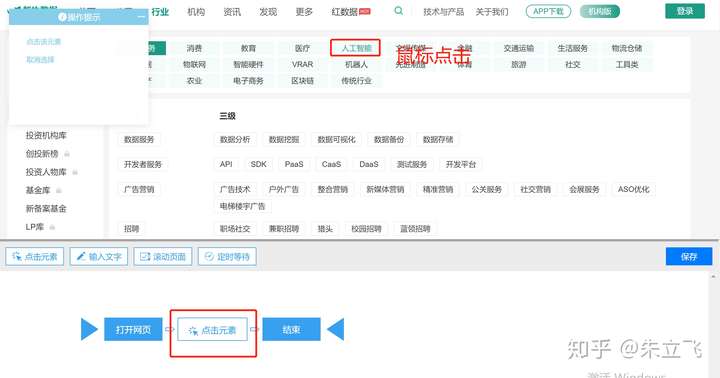Select the 点击元素 node in workflow
720x378 pixels.
point(213,330)
